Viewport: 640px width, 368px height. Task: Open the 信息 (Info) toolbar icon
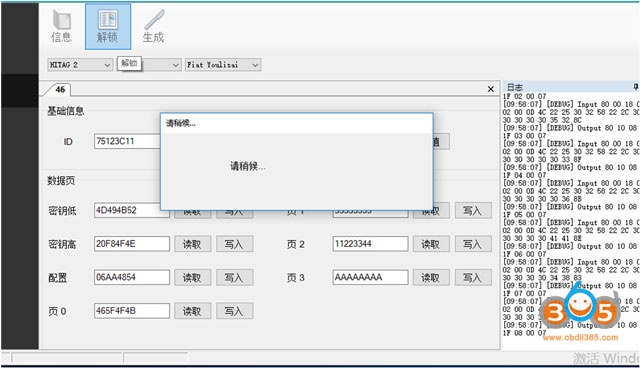point(62,27)
